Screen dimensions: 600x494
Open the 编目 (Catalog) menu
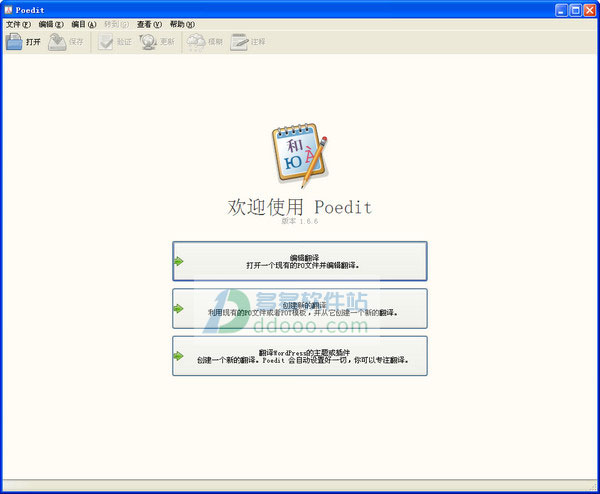click(x=84, y=24)
